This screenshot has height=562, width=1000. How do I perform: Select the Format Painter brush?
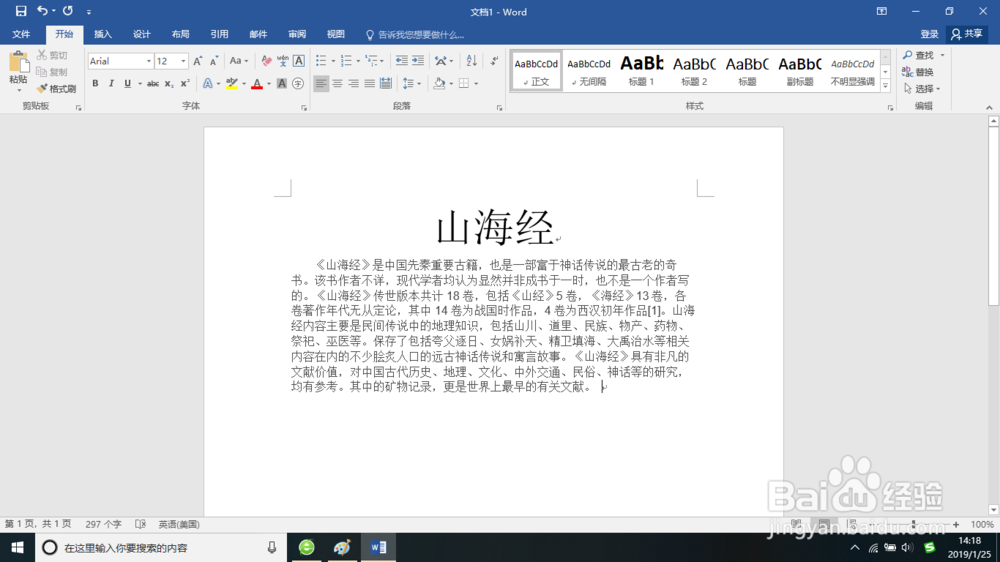point(57,89)
